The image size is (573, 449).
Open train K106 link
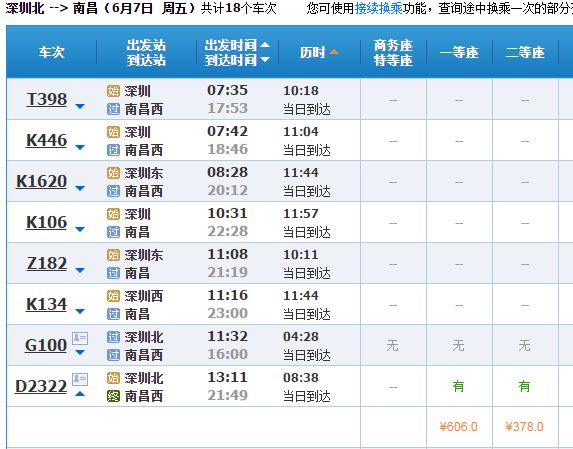coord(46,222)
